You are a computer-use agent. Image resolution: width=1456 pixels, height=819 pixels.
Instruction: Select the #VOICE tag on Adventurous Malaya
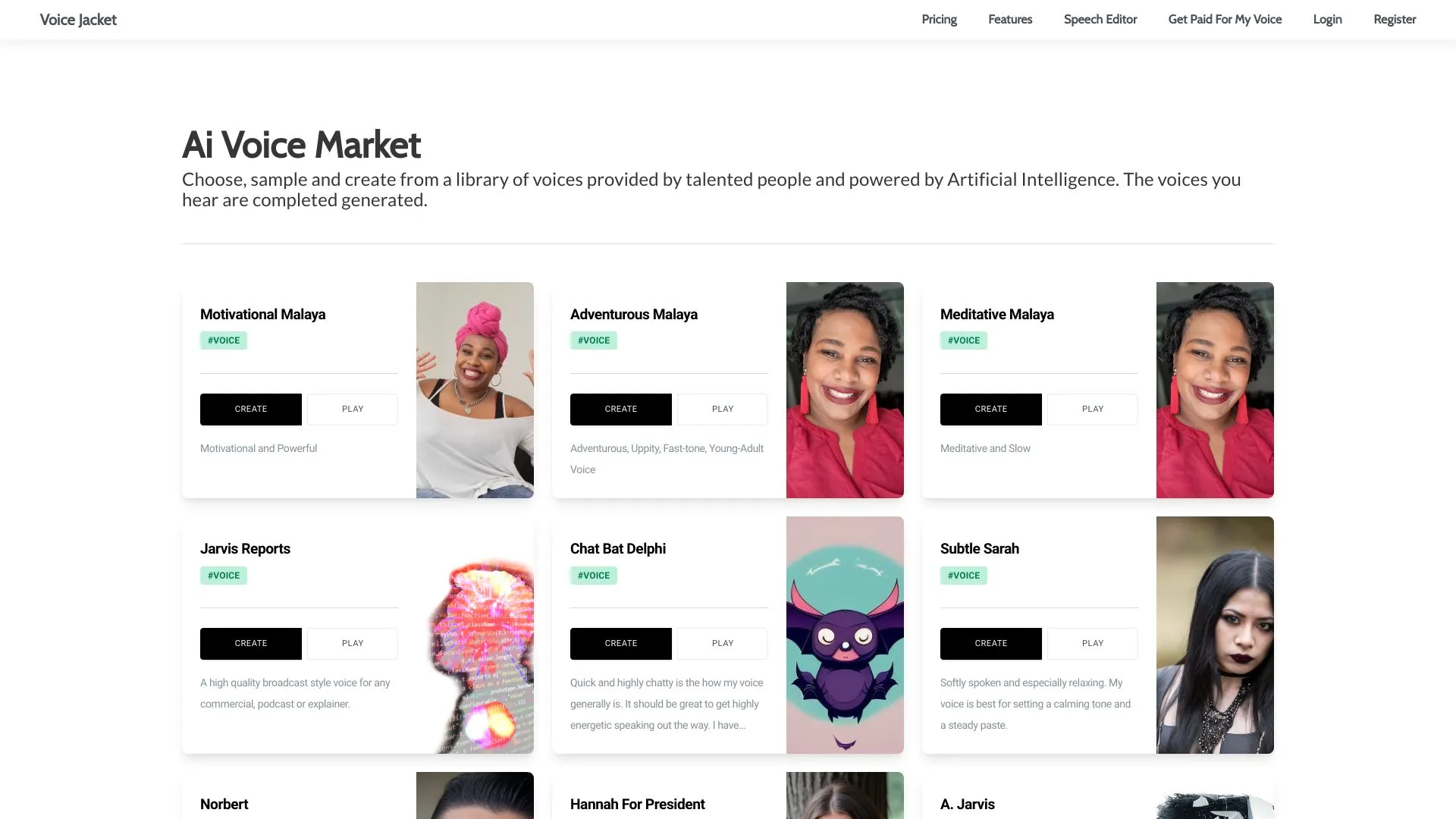click(593, 340)
